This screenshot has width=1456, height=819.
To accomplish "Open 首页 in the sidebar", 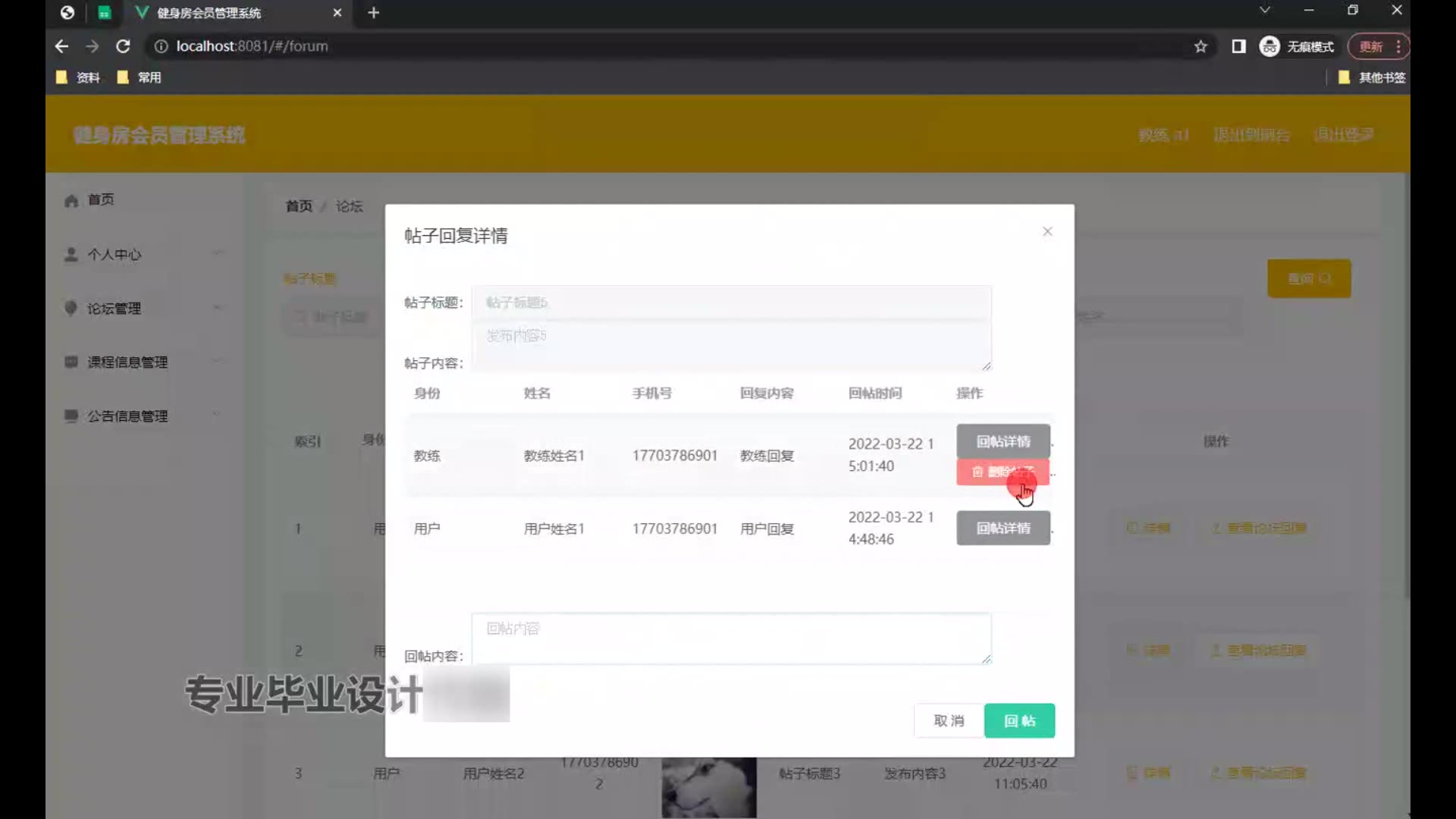I will point(100,199).
